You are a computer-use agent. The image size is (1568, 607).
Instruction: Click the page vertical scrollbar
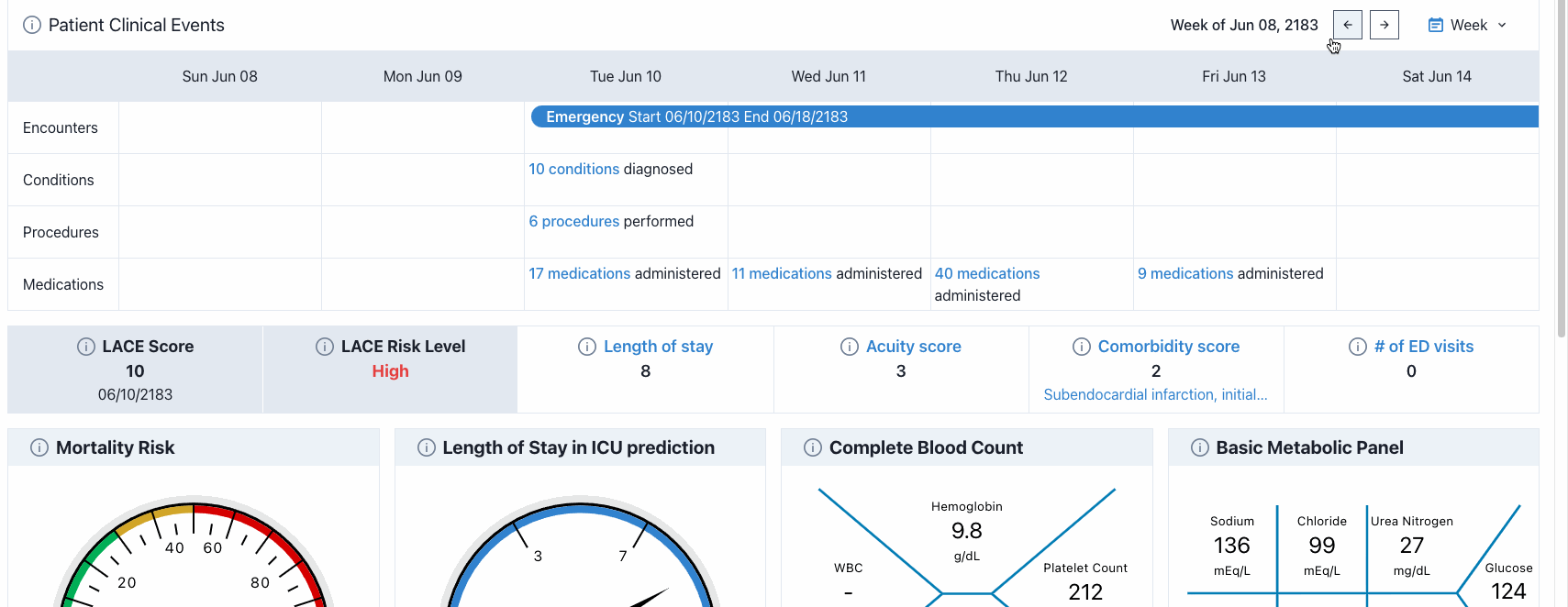(1562, 169)
